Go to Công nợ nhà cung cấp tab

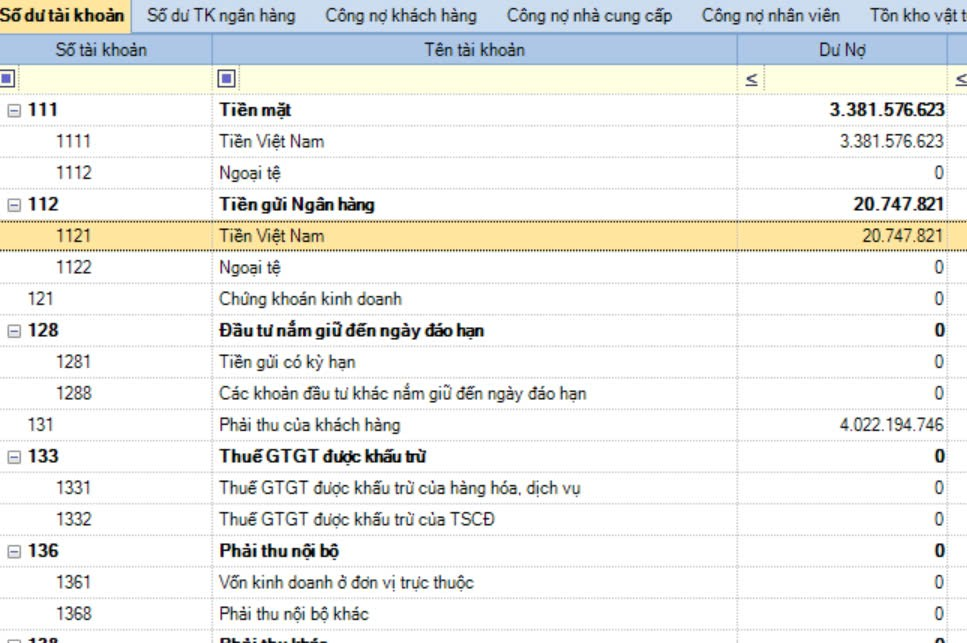coord(589,16)
